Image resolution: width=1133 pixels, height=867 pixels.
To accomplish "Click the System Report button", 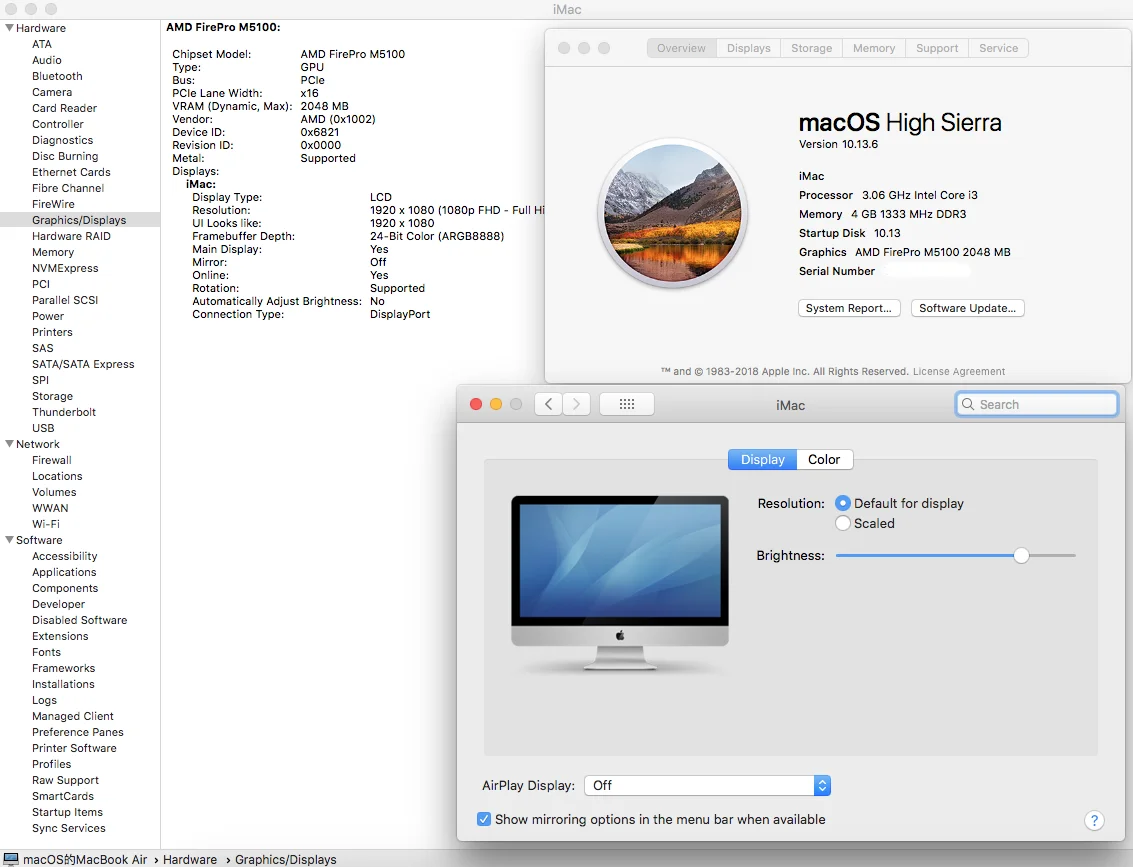I will (849, 308).
